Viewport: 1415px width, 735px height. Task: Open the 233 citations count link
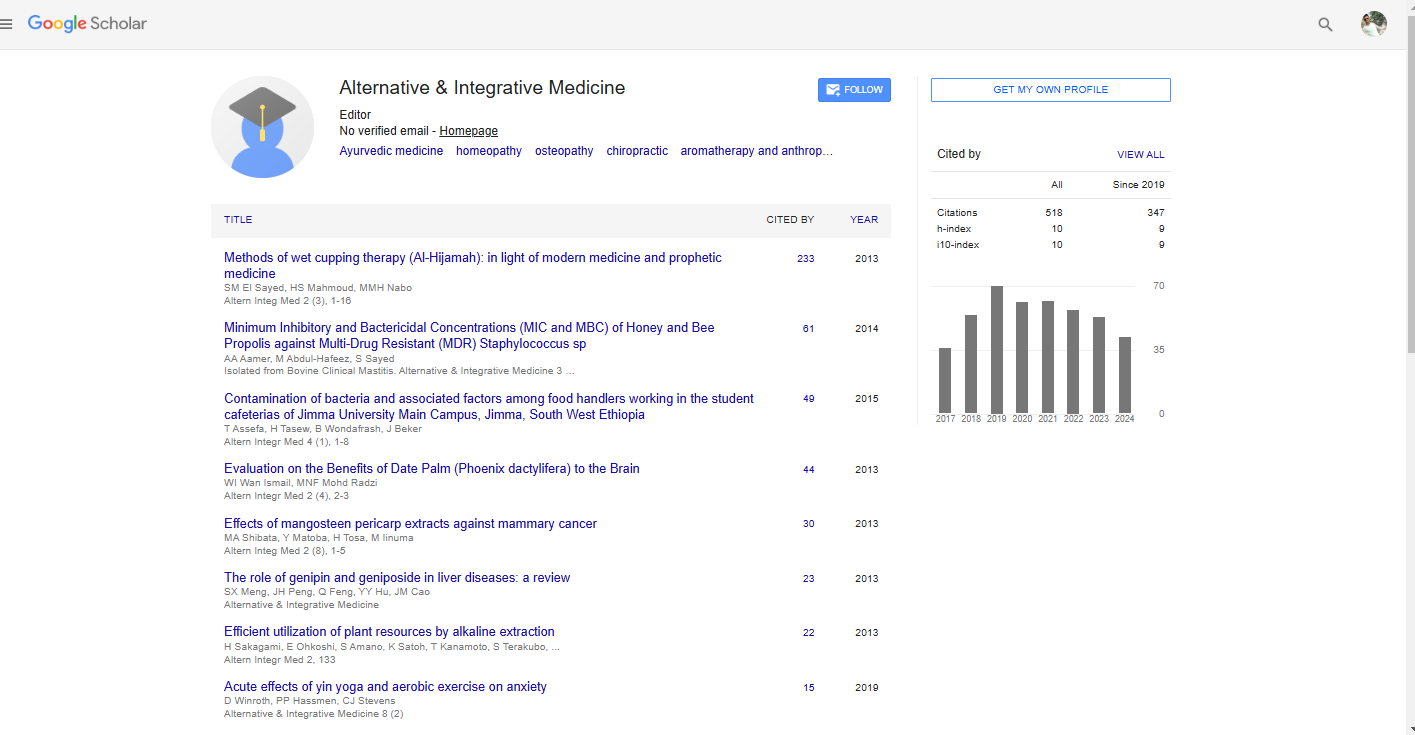click(805, 259)
